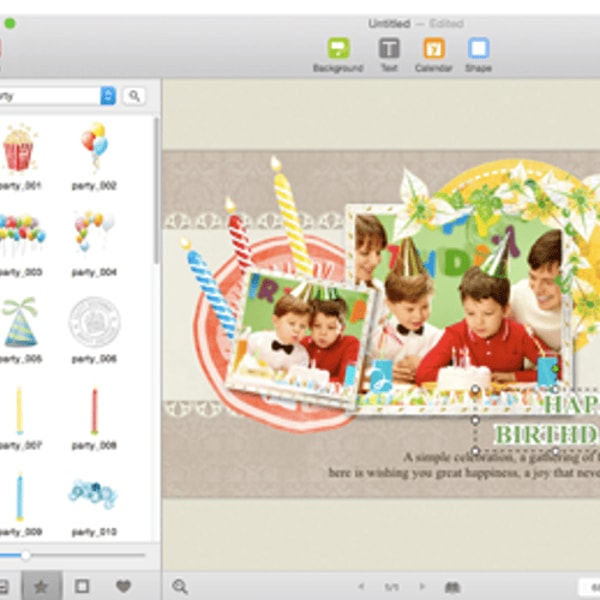The image size is (600, 600).
Task: Pick the gray stamp clipart party_006
Action: tap(95, 322)
